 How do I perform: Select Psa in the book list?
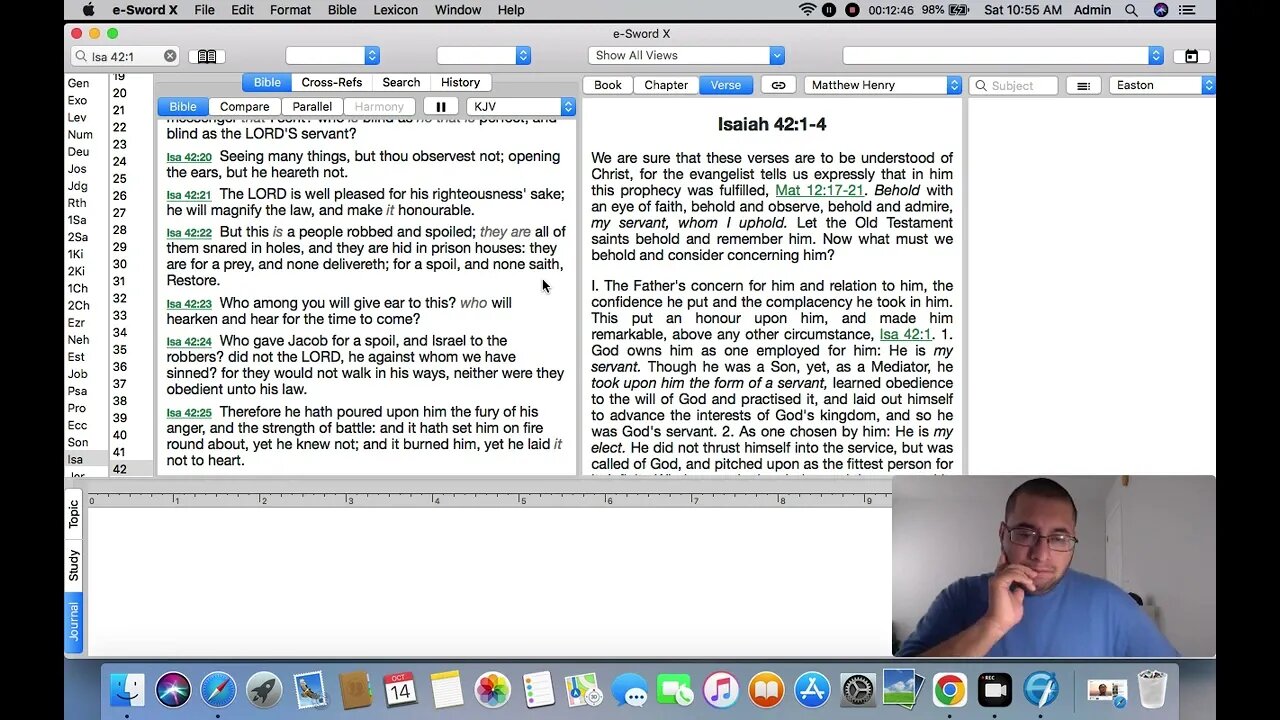tap(77, 391)
